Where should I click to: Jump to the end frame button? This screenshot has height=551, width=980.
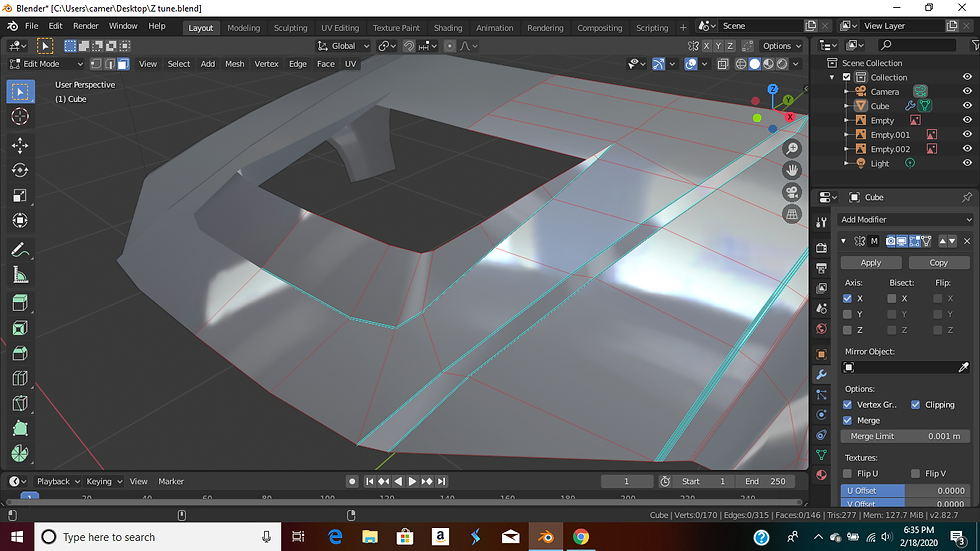click(x=441, y=482)
